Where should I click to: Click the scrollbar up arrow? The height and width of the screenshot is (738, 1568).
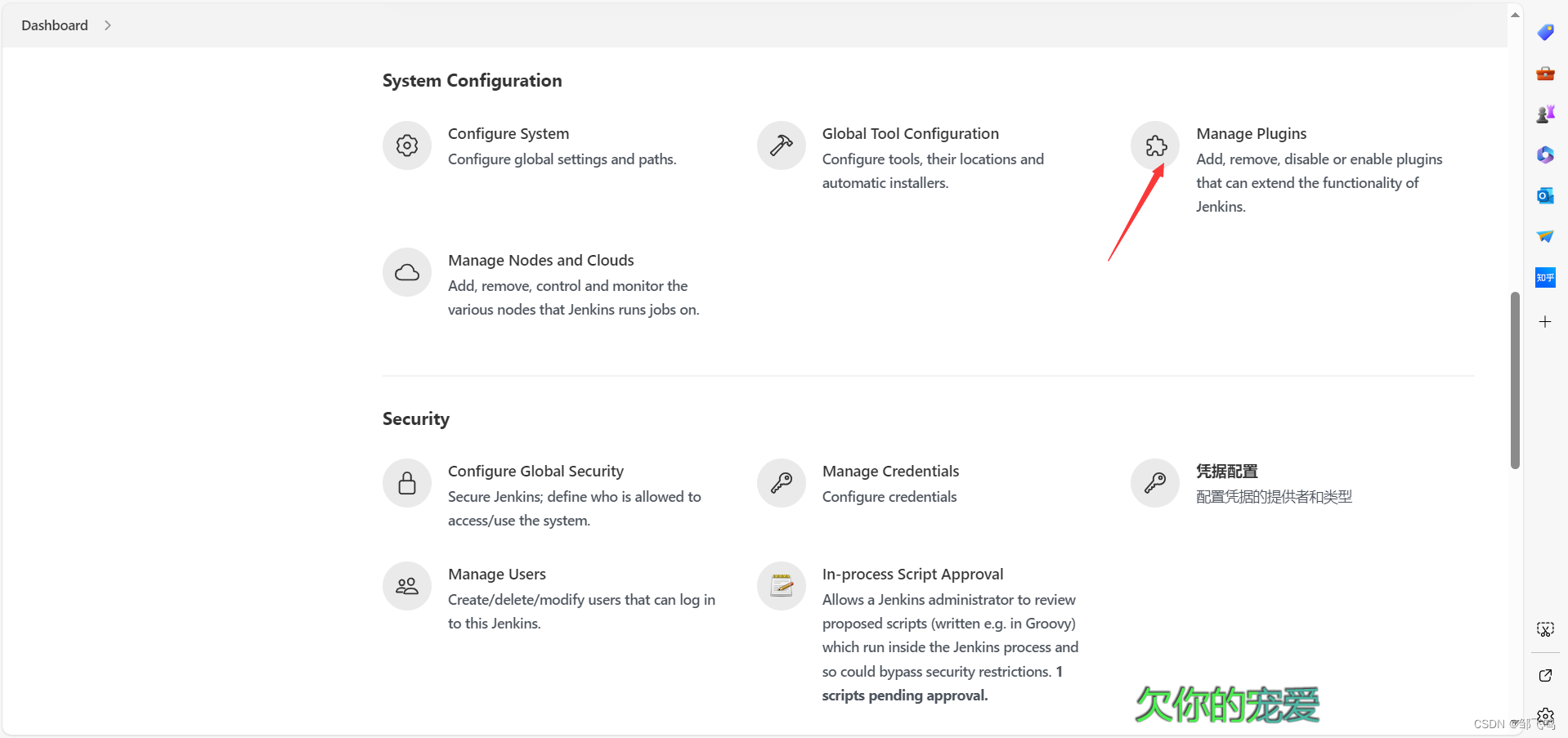point(1515,14)
